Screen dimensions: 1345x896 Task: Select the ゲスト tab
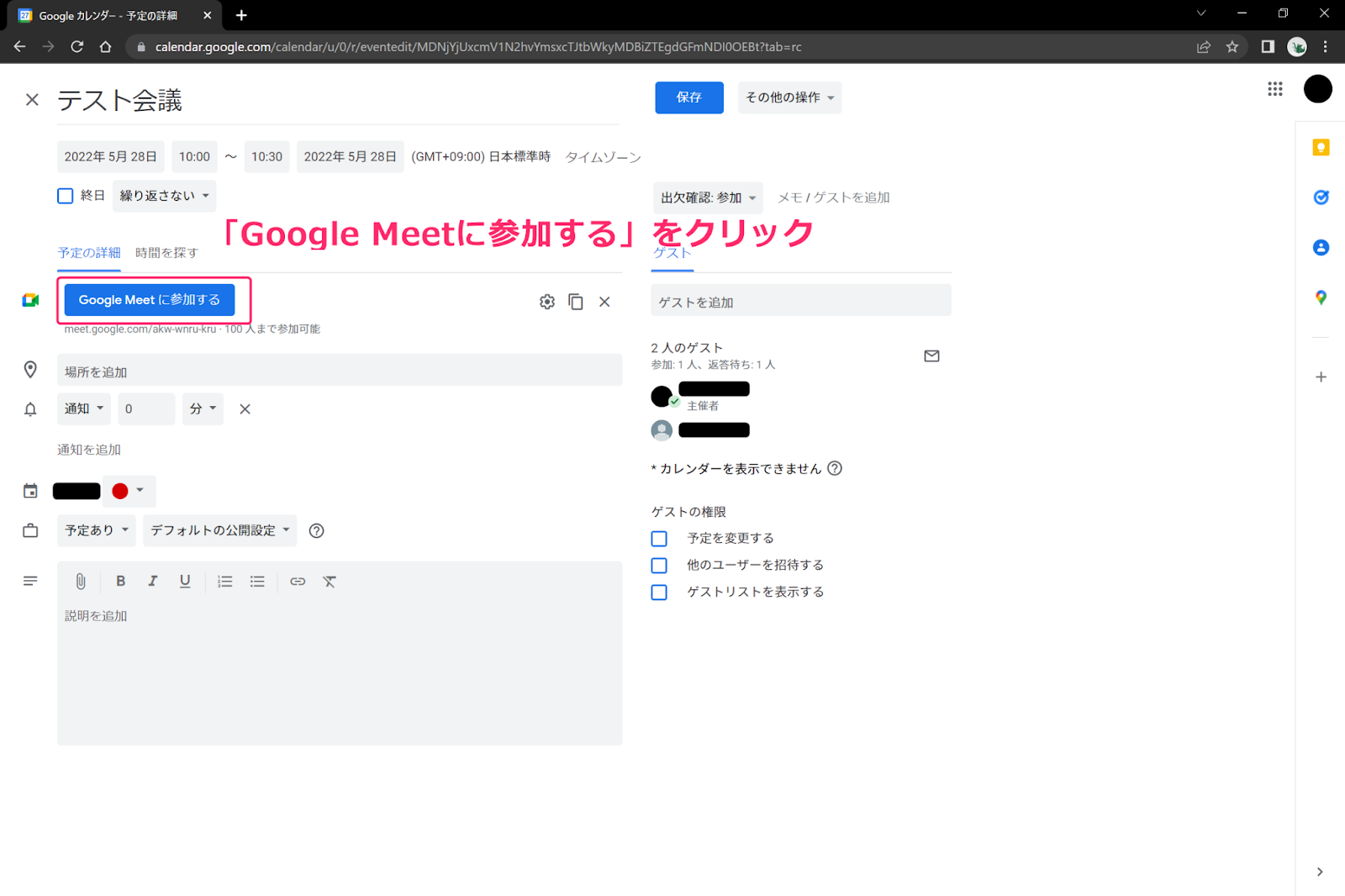[x=672, y=253]
